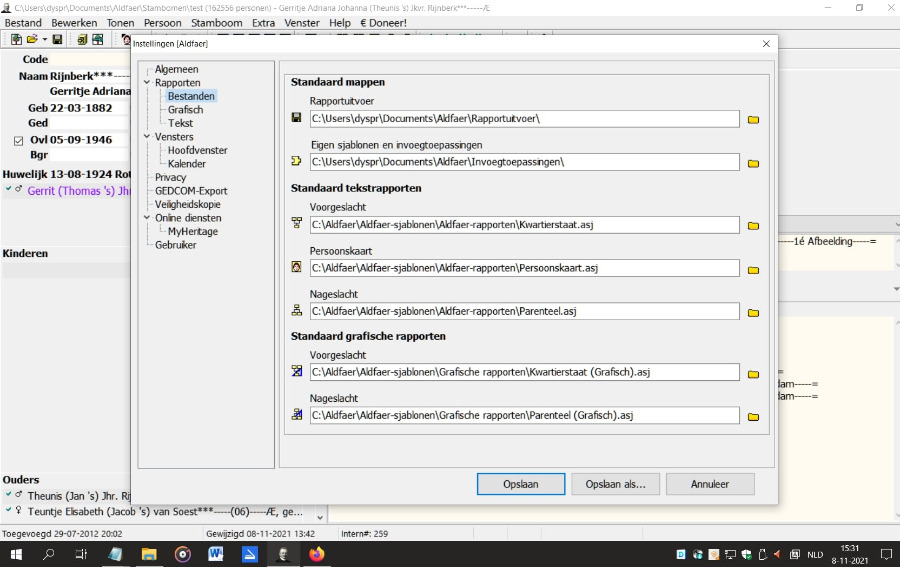This screenshot has width=900, height=567.
Task: Click the Persoonskaart path input field
Action: coord(524,268)
